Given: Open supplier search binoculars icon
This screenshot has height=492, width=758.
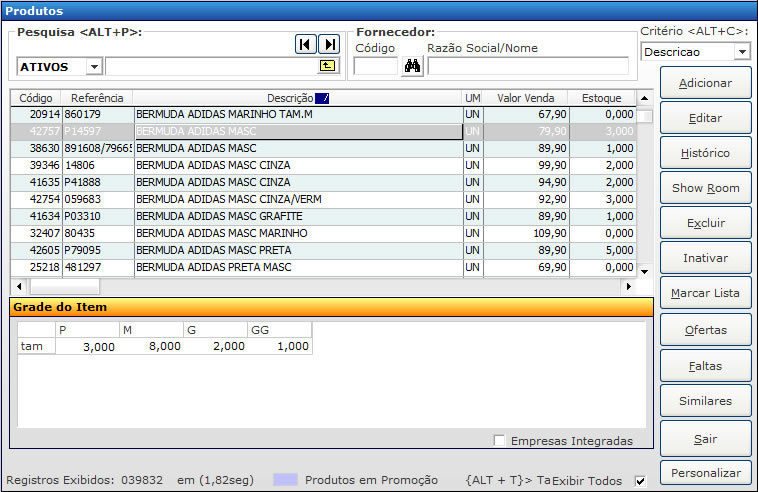Looking at the screenshot, I should (x=412, y=66).
